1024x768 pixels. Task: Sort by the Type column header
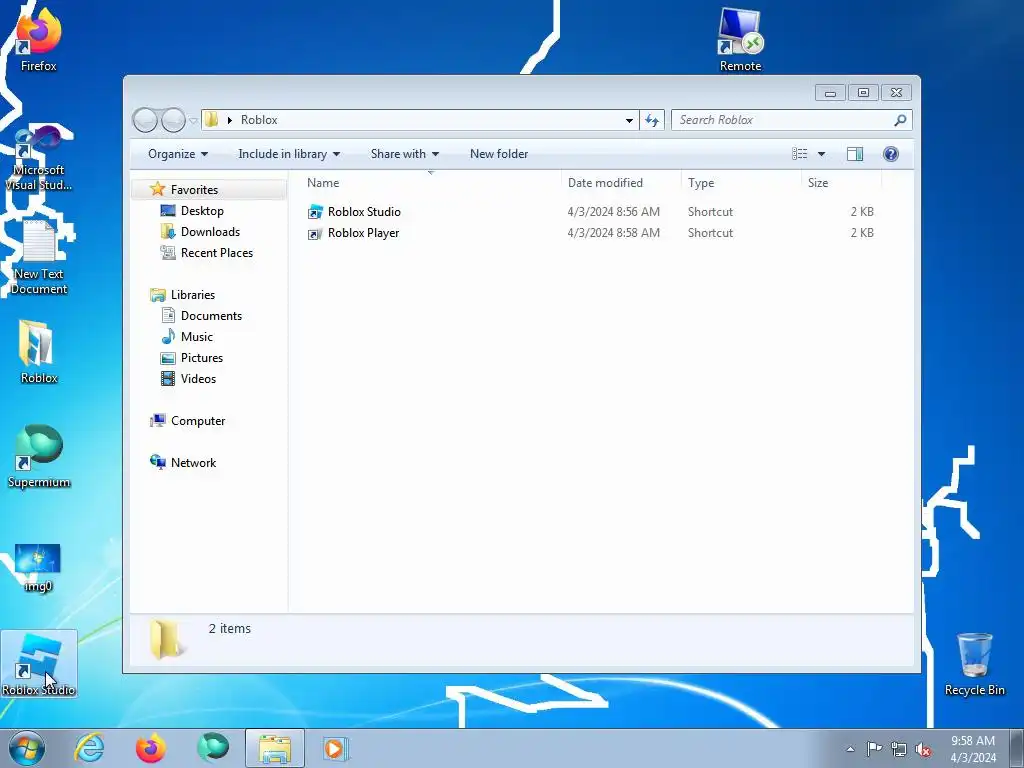(x=741, y=183)
